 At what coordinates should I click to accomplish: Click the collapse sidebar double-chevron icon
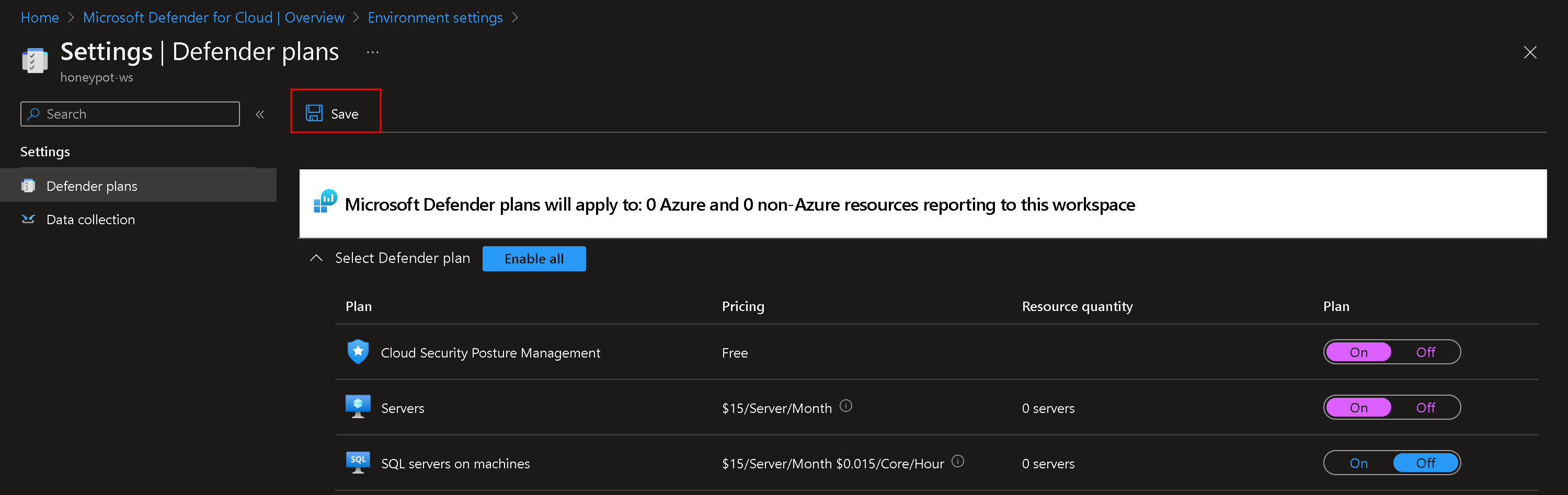click(260, 114)
